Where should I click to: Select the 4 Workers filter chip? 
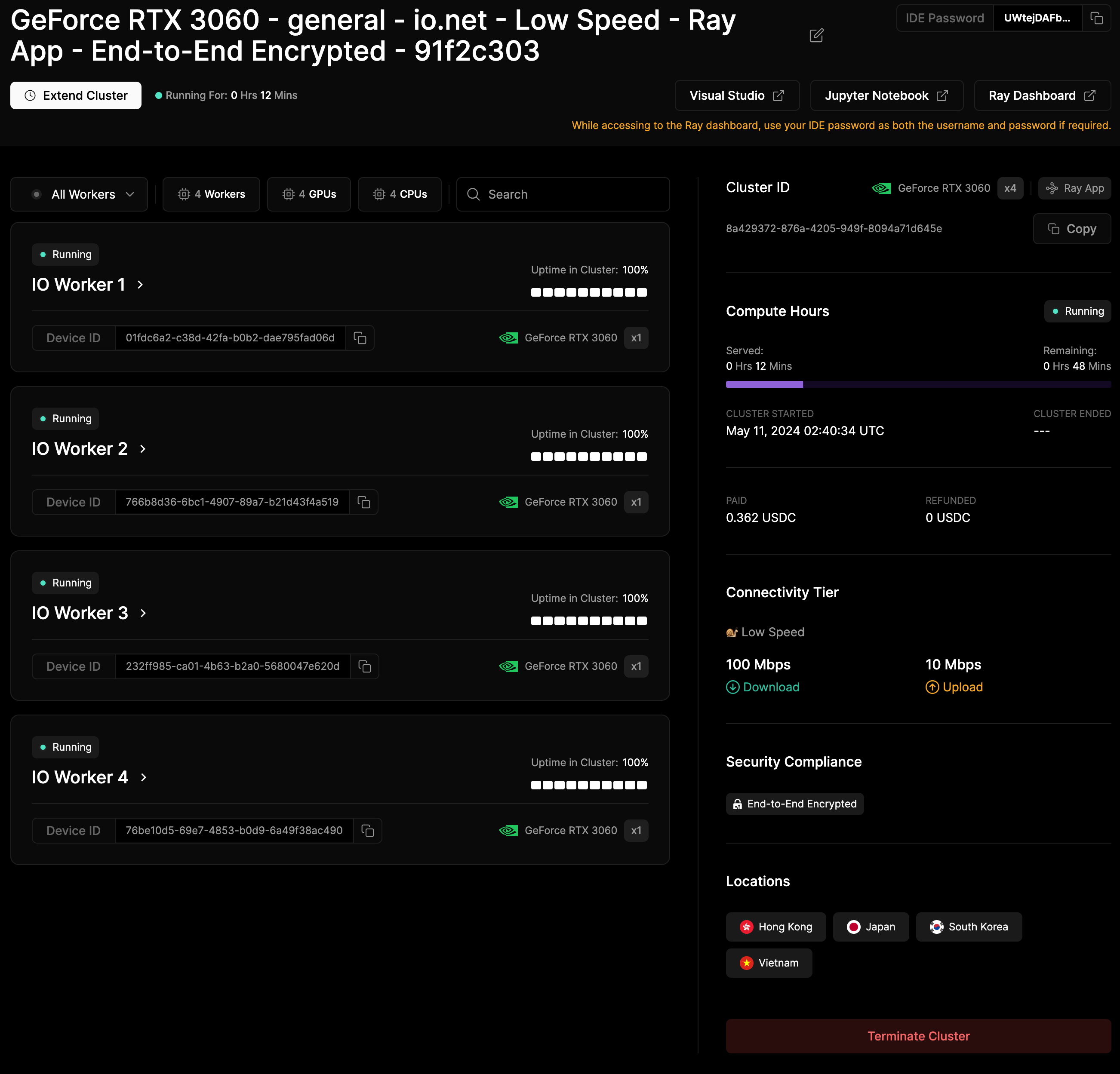click(211, 194)
